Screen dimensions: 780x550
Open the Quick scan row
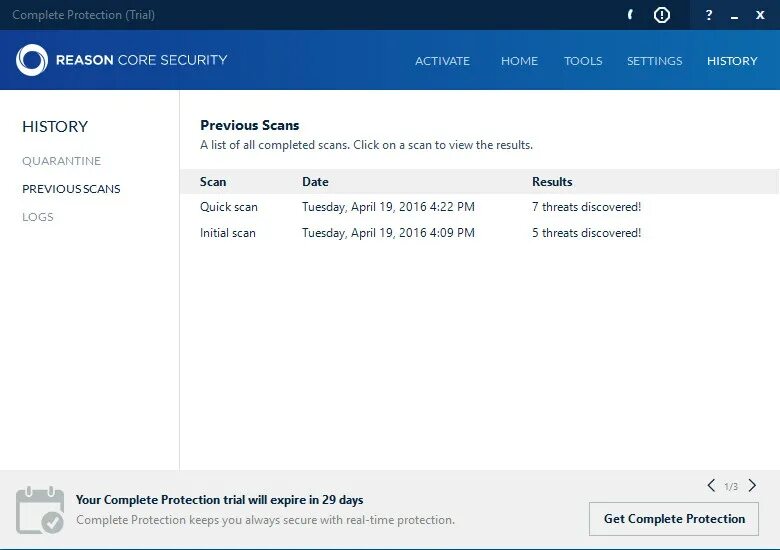[x=480, y=207]
